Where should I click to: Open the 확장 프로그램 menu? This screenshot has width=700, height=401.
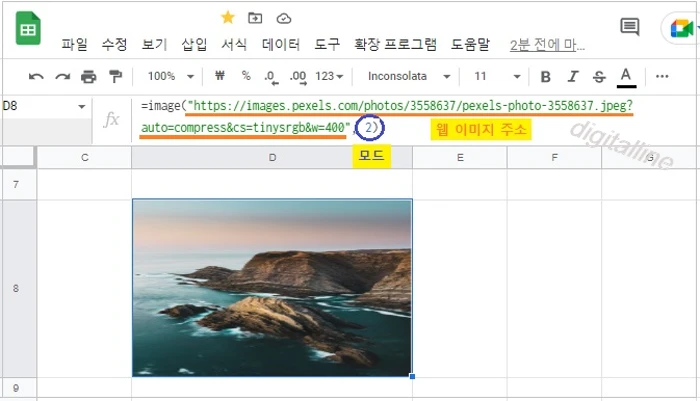[395, 44]
